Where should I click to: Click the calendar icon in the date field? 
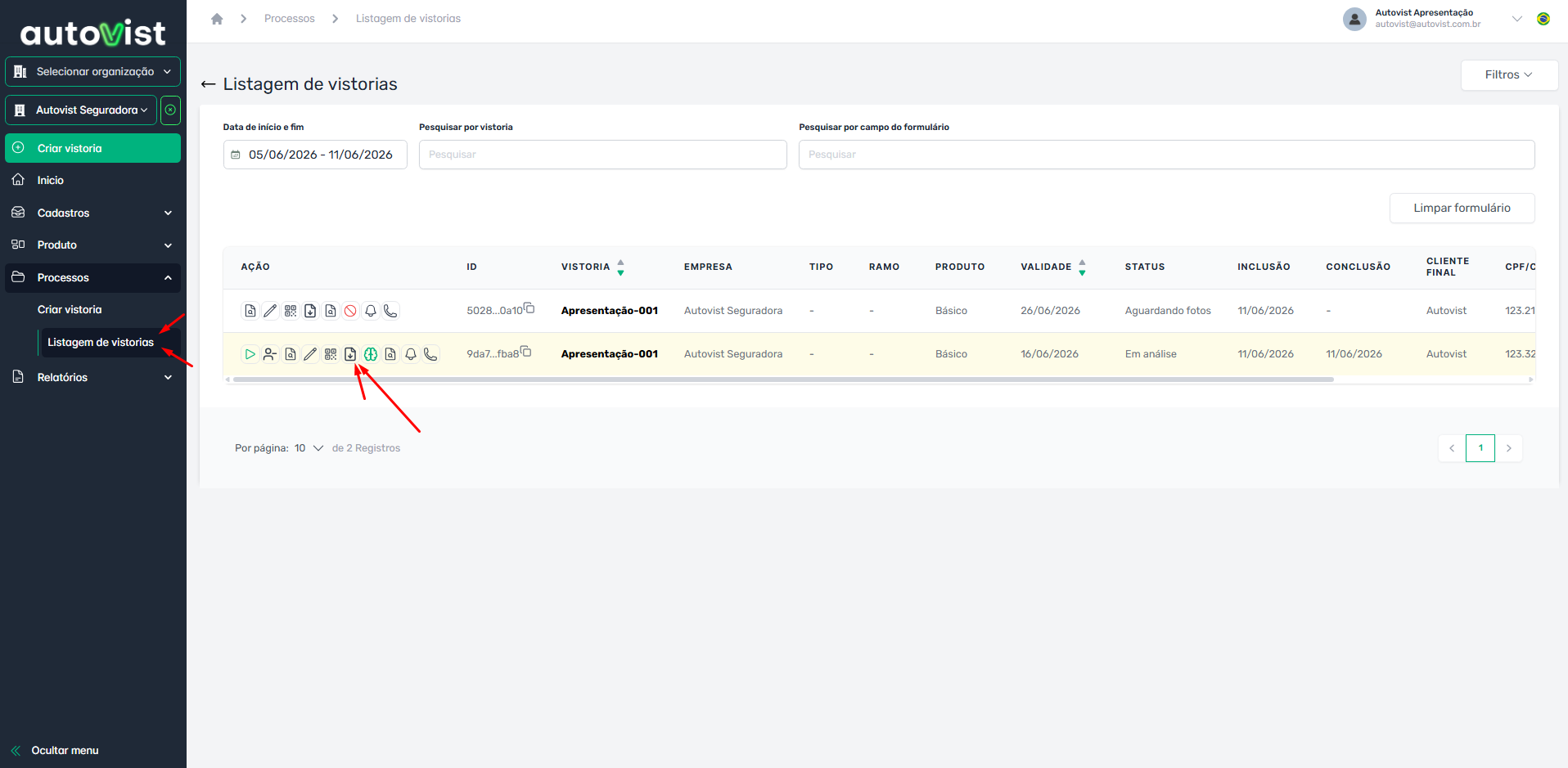point(236,155)
